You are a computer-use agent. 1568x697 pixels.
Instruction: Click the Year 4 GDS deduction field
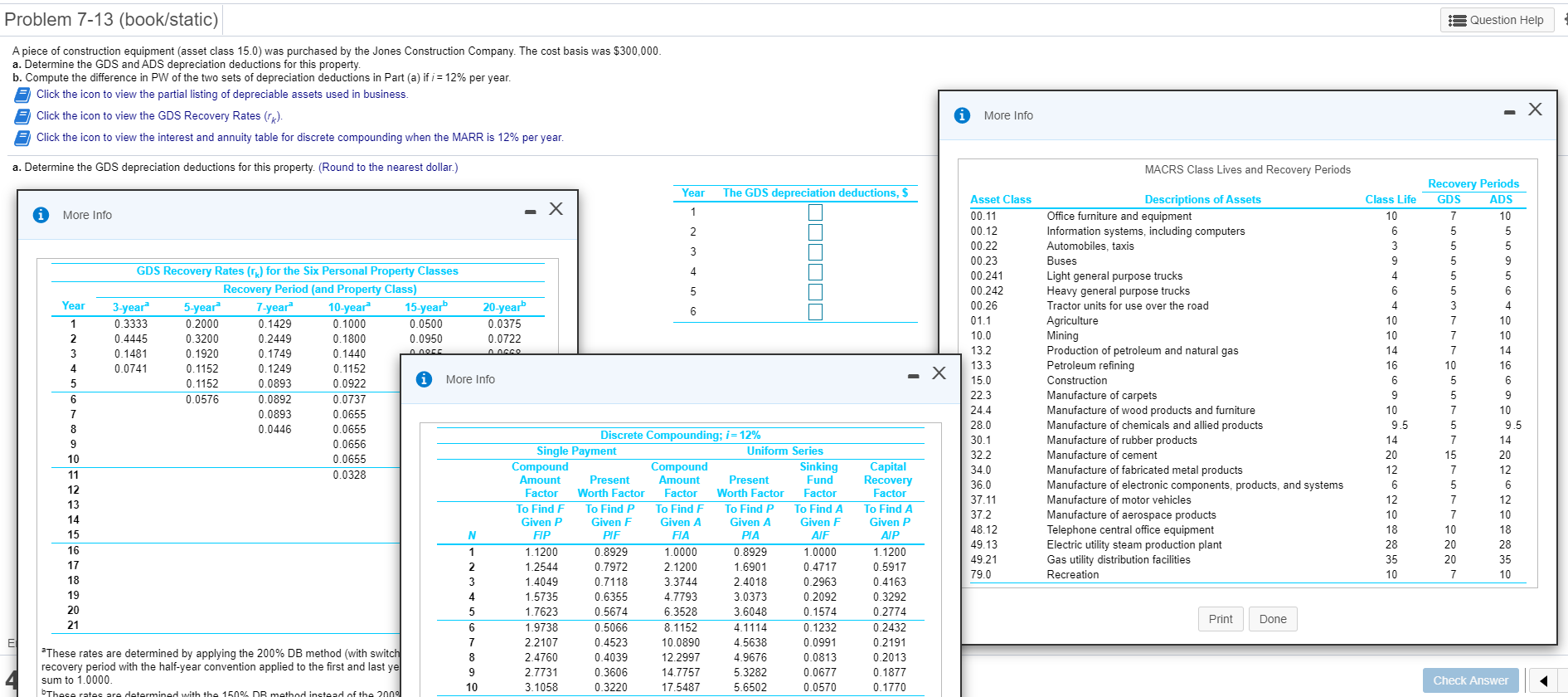[x=815, y=272]
